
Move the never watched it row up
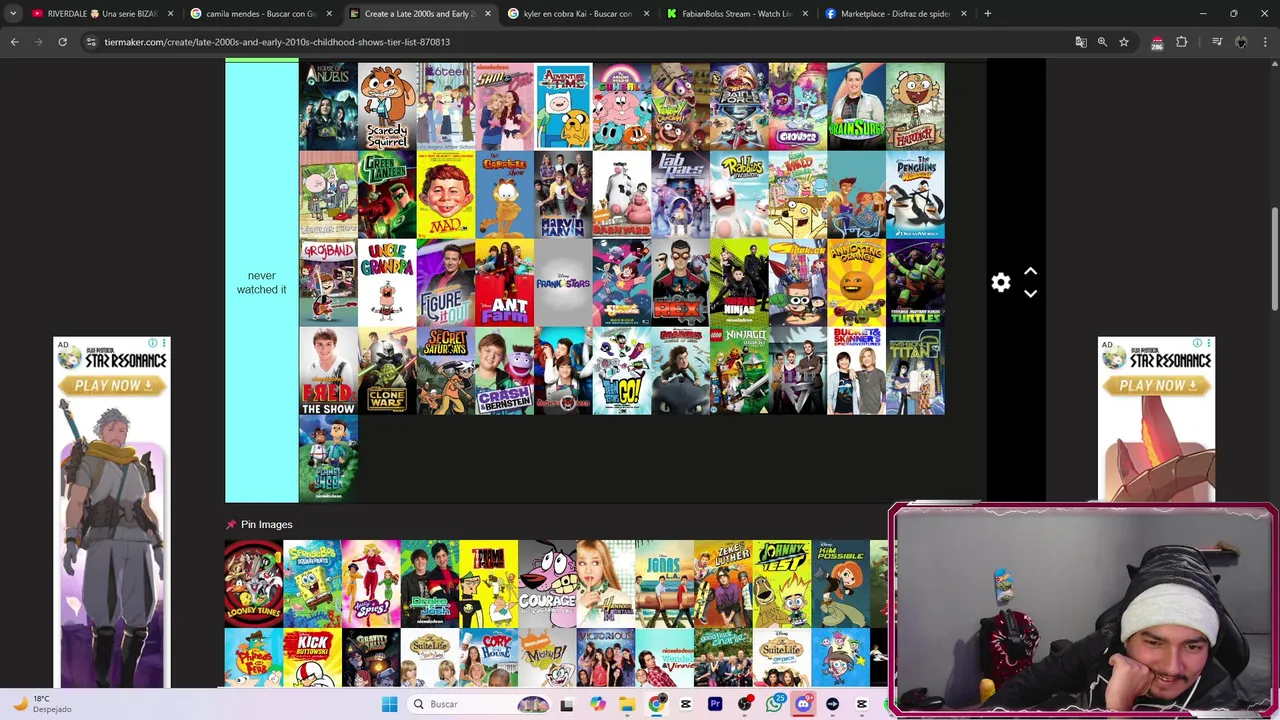coord(1030,272)
